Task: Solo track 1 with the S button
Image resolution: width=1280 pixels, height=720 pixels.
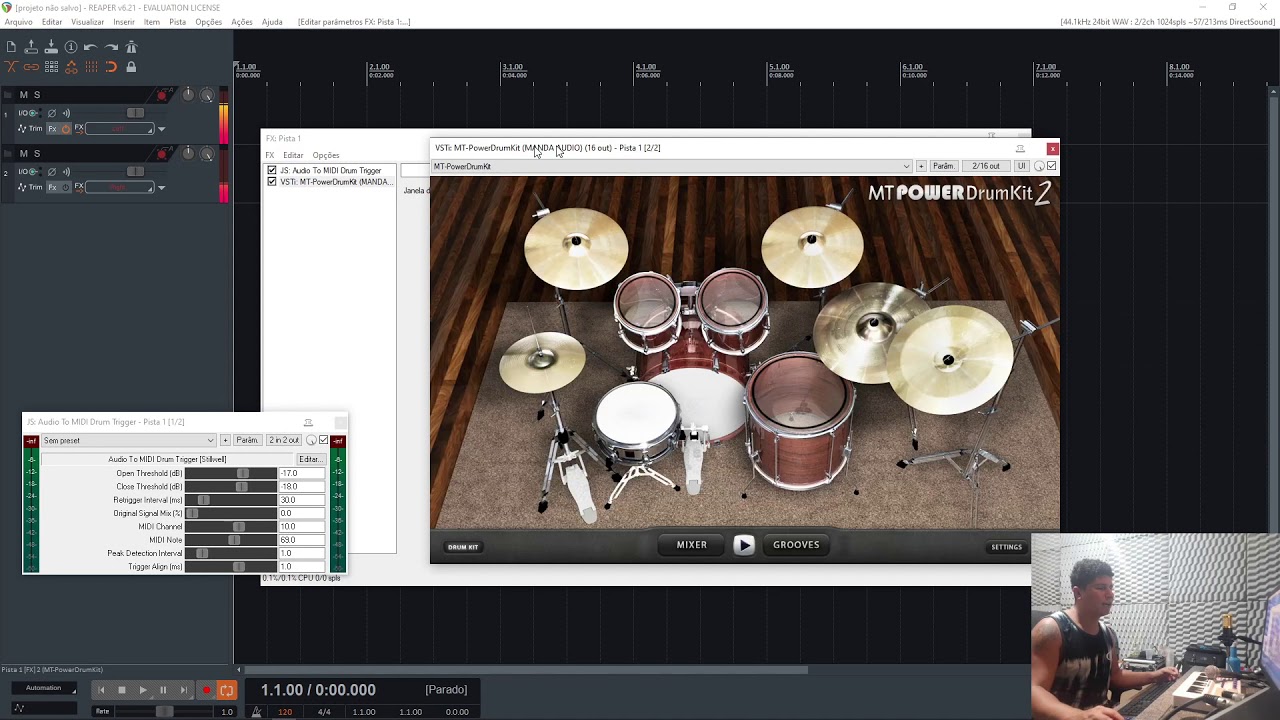Action: pos(37,95)
